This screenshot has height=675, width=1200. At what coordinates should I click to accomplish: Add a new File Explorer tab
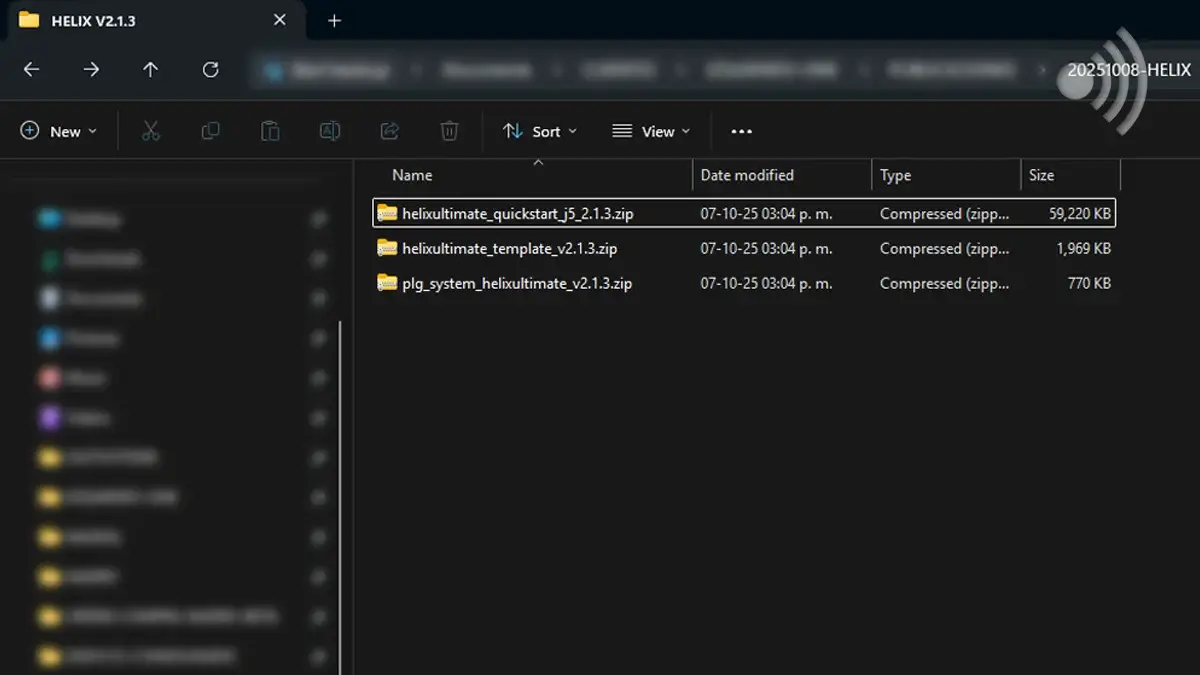334,20
